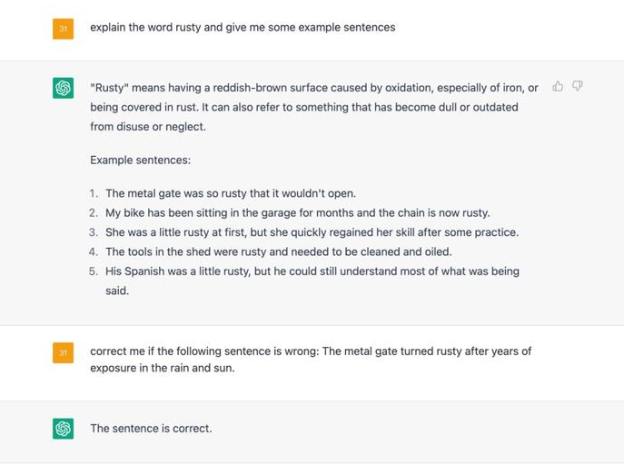Image resolution: width=636 pixels, height=464 pixels.
Task: Click the orange user avatar beside "correct me" prompt
Action: (63, 353)
